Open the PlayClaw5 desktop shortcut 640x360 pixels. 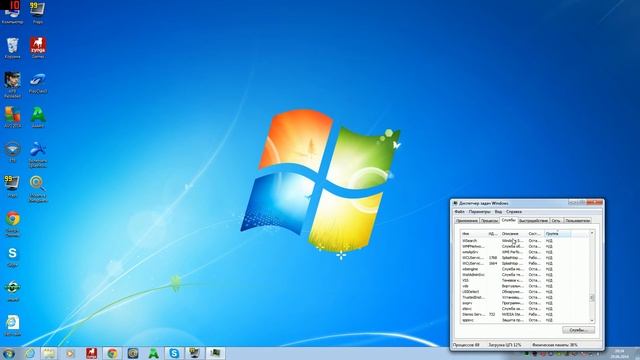pyautogui.click(x=38, y=83)
